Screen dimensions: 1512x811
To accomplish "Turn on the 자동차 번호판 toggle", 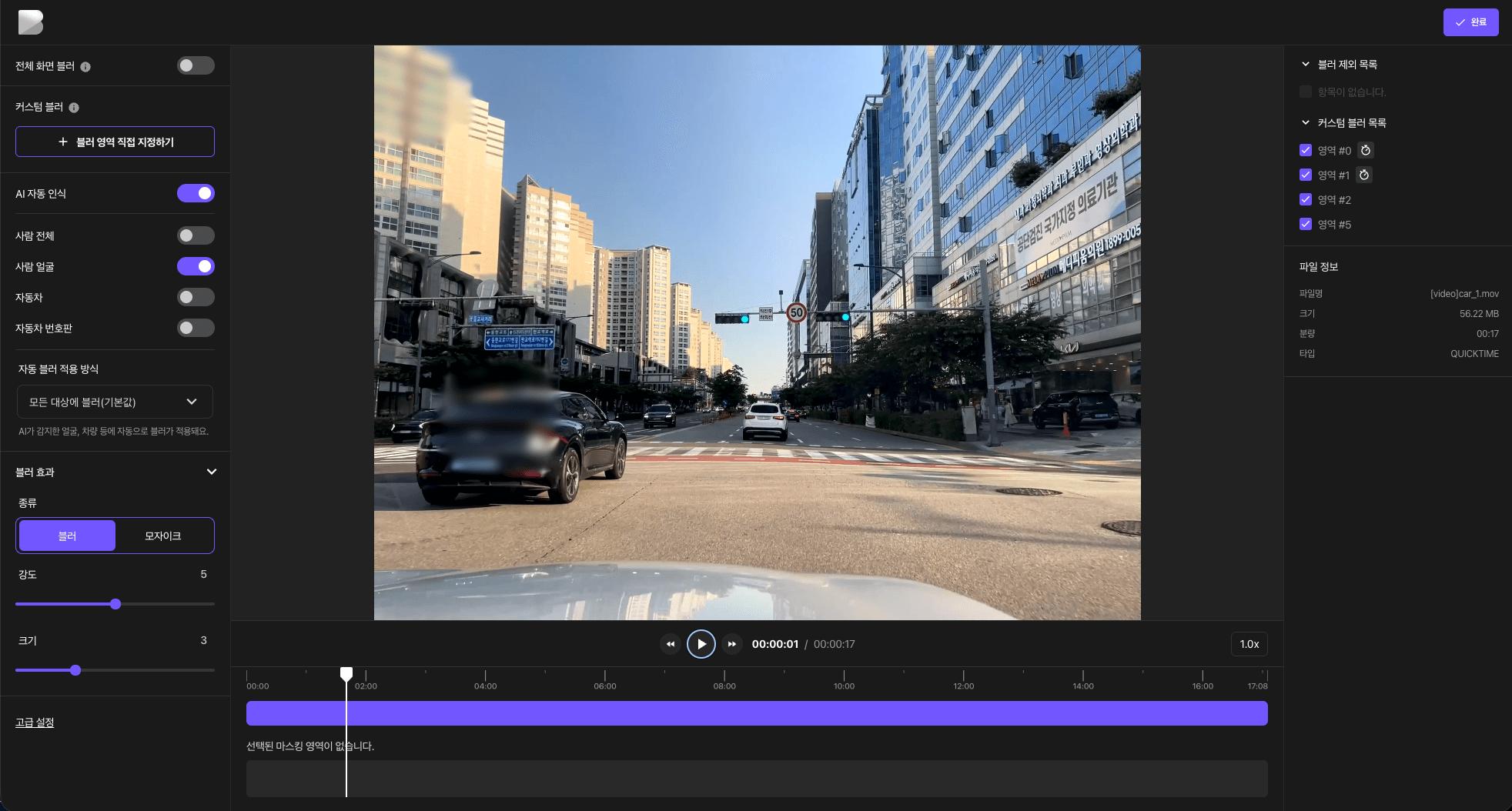I will click(196, 329).
